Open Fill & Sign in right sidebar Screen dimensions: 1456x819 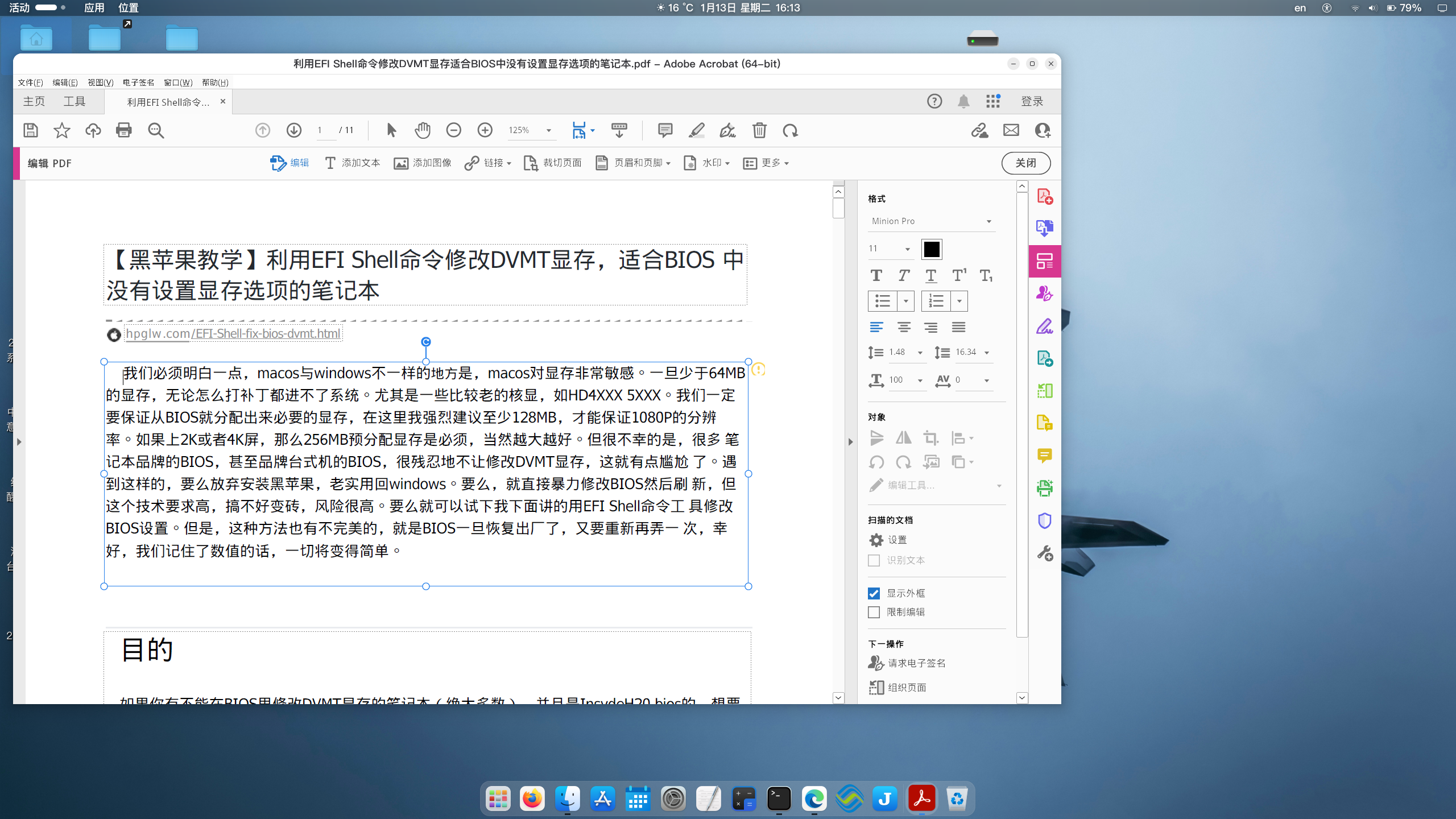click(1045, 326)
